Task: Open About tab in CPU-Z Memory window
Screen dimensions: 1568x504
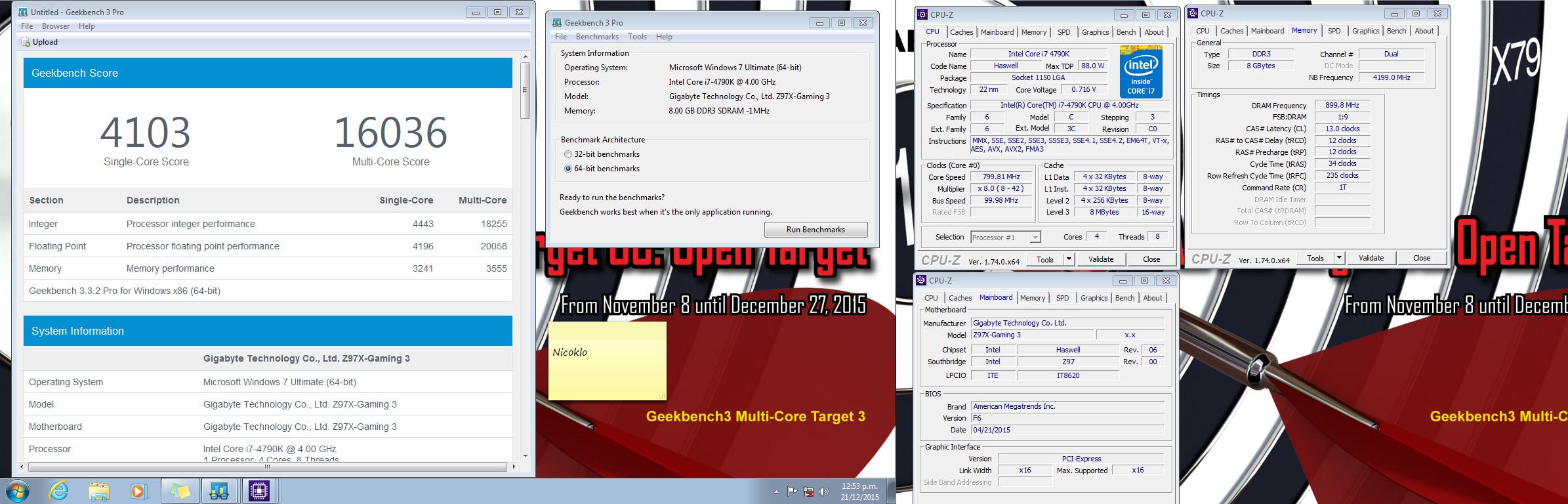Action: [x=1424, y=31]
